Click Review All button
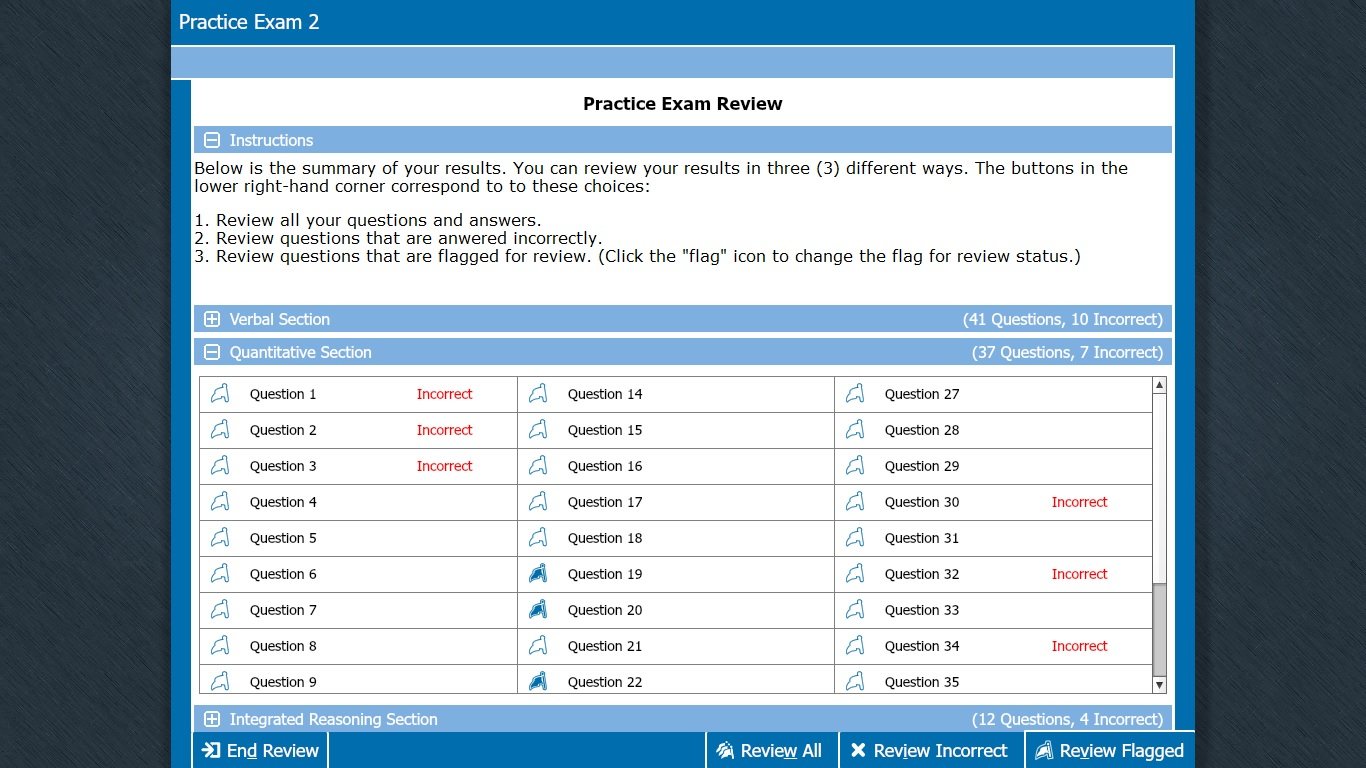 [x=770, y=751]
